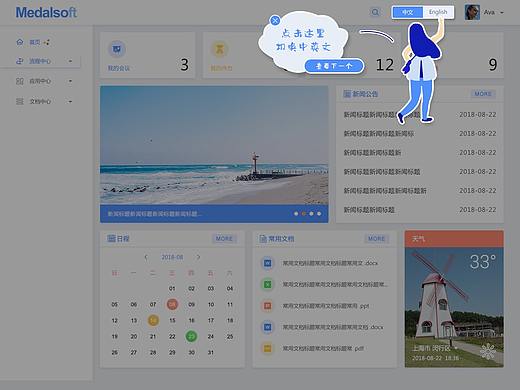
Task: Select yellow-highlighted date 14 in calendar
Action: [x=153, y=320]
